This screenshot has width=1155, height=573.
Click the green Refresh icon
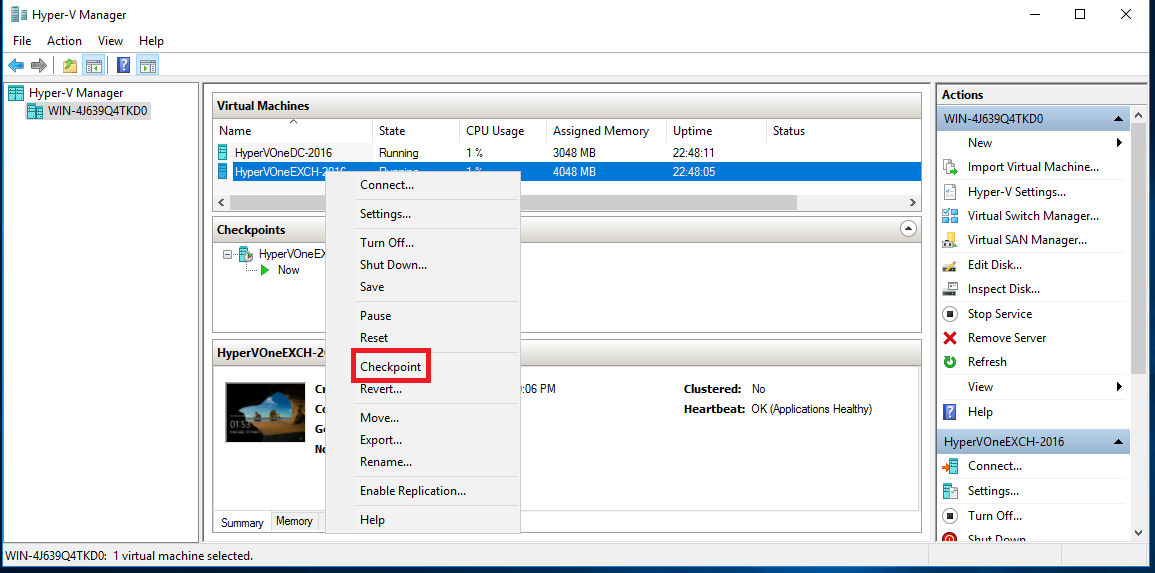click(x=950, y=362)
